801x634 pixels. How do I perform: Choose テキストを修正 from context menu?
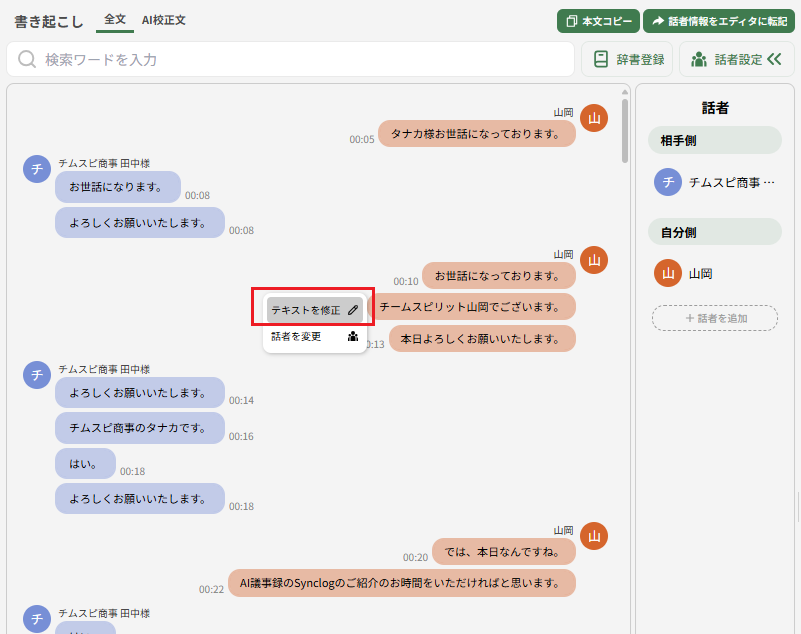coord(306,311)
